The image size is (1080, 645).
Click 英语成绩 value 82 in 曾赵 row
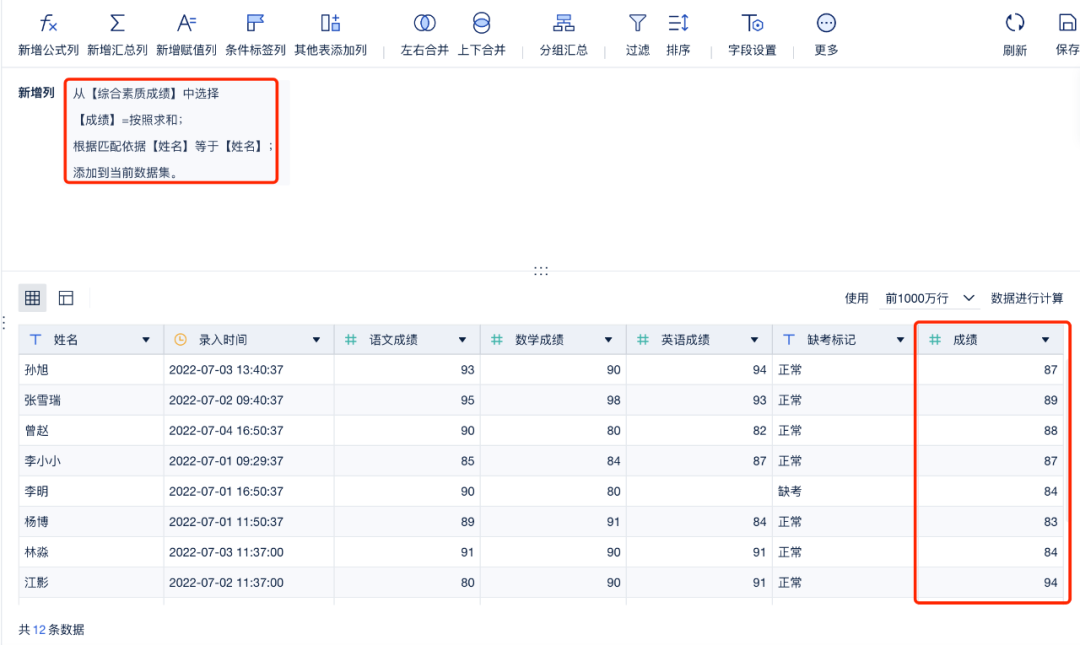699,431
